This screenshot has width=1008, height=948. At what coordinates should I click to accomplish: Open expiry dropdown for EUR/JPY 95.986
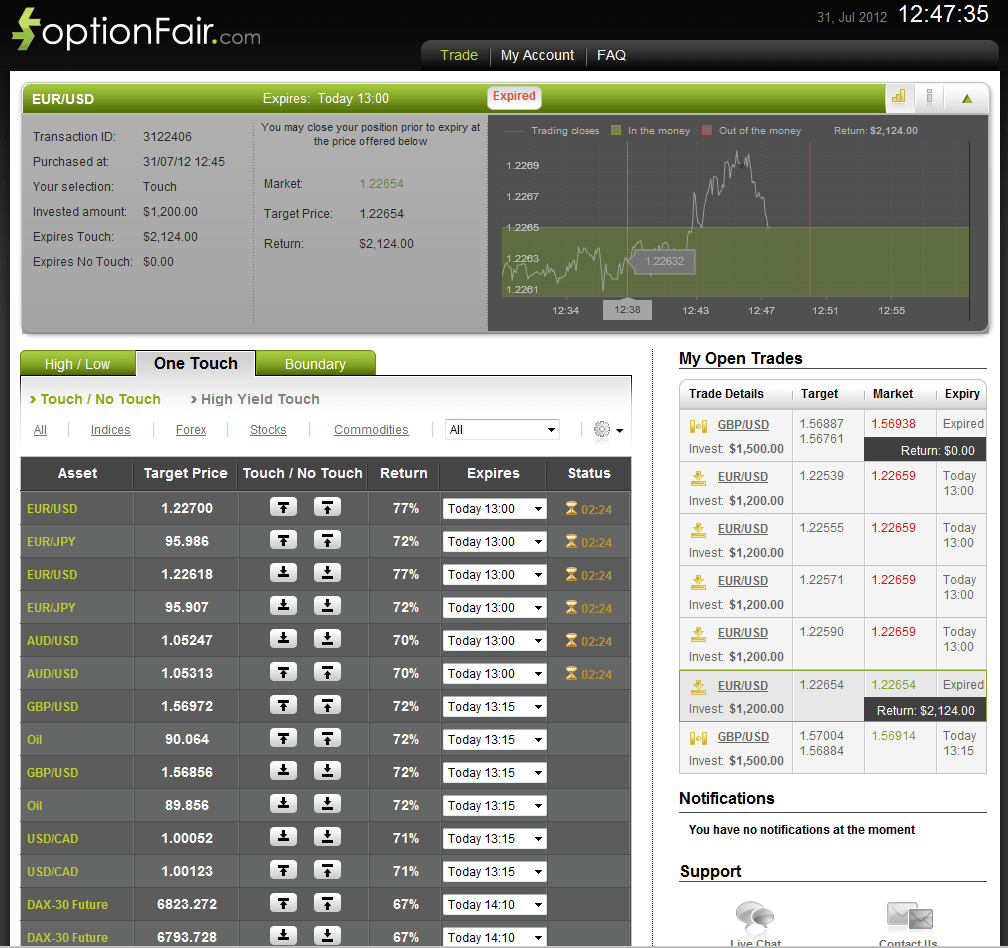coord(494,542)
